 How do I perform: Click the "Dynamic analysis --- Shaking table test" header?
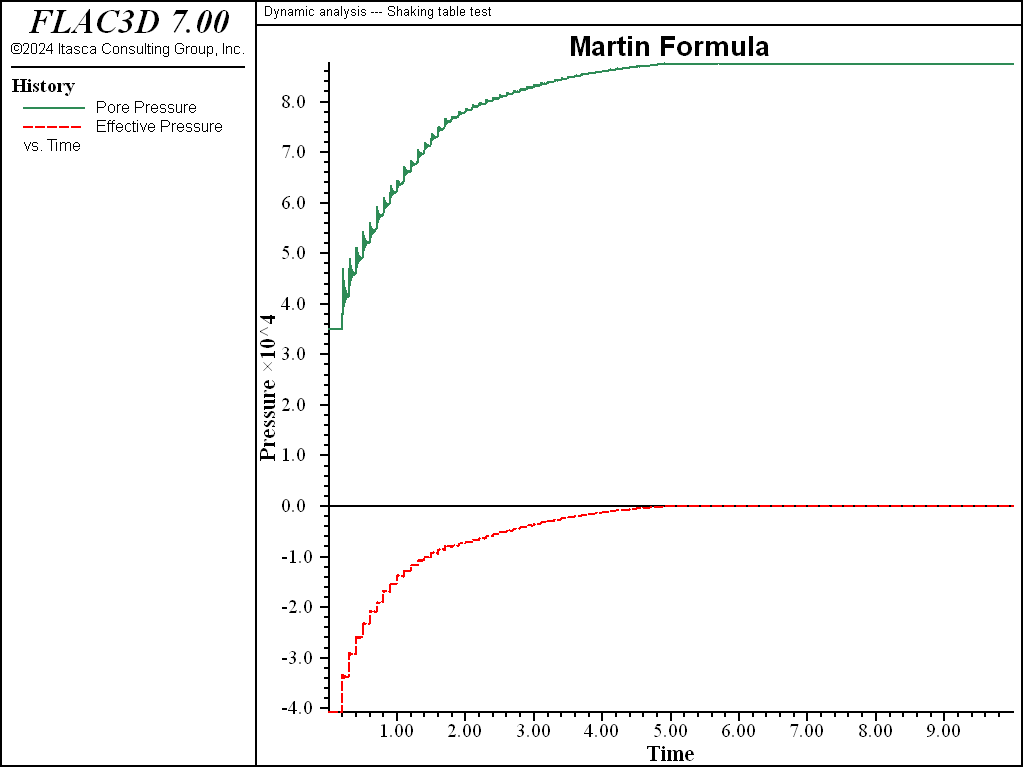(377, 12)
